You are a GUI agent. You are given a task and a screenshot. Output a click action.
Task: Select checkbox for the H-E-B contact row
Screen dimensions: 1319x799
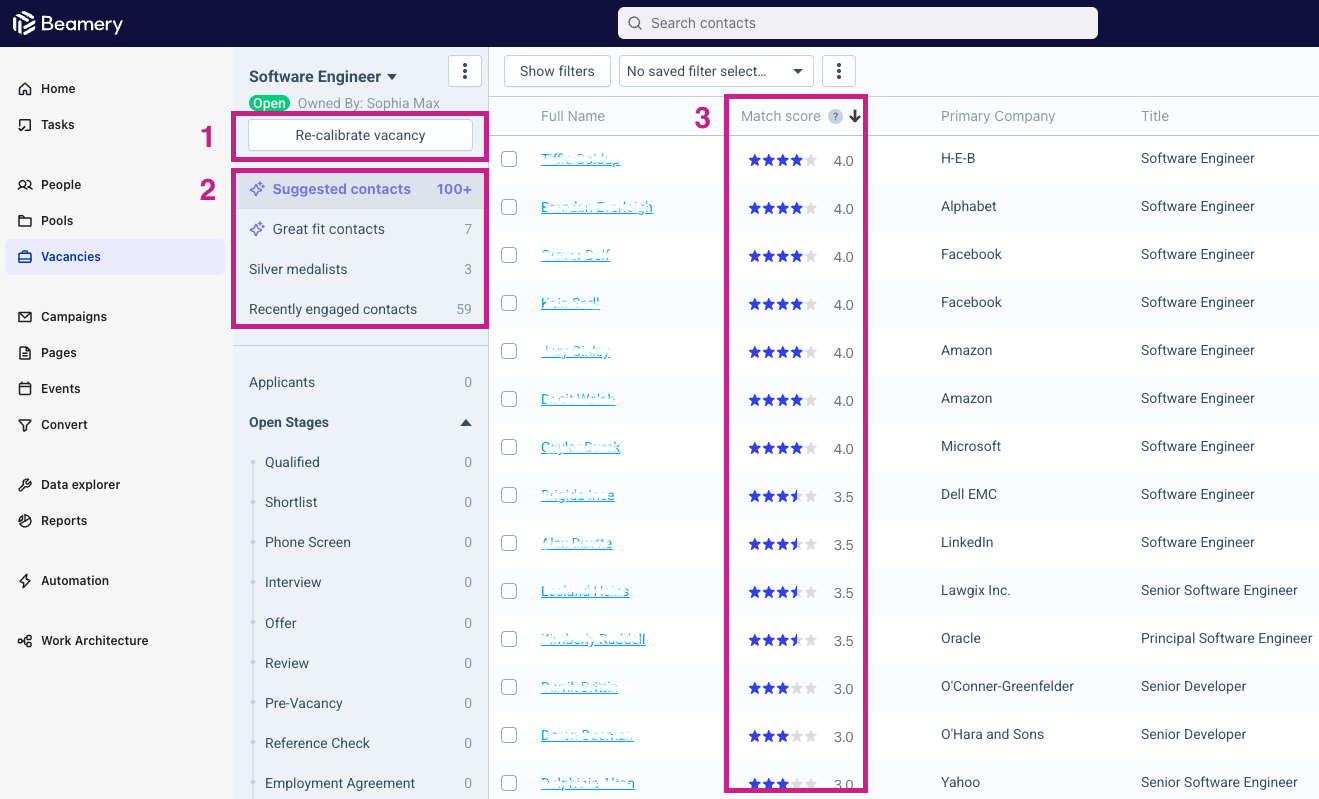coord(509,159)
